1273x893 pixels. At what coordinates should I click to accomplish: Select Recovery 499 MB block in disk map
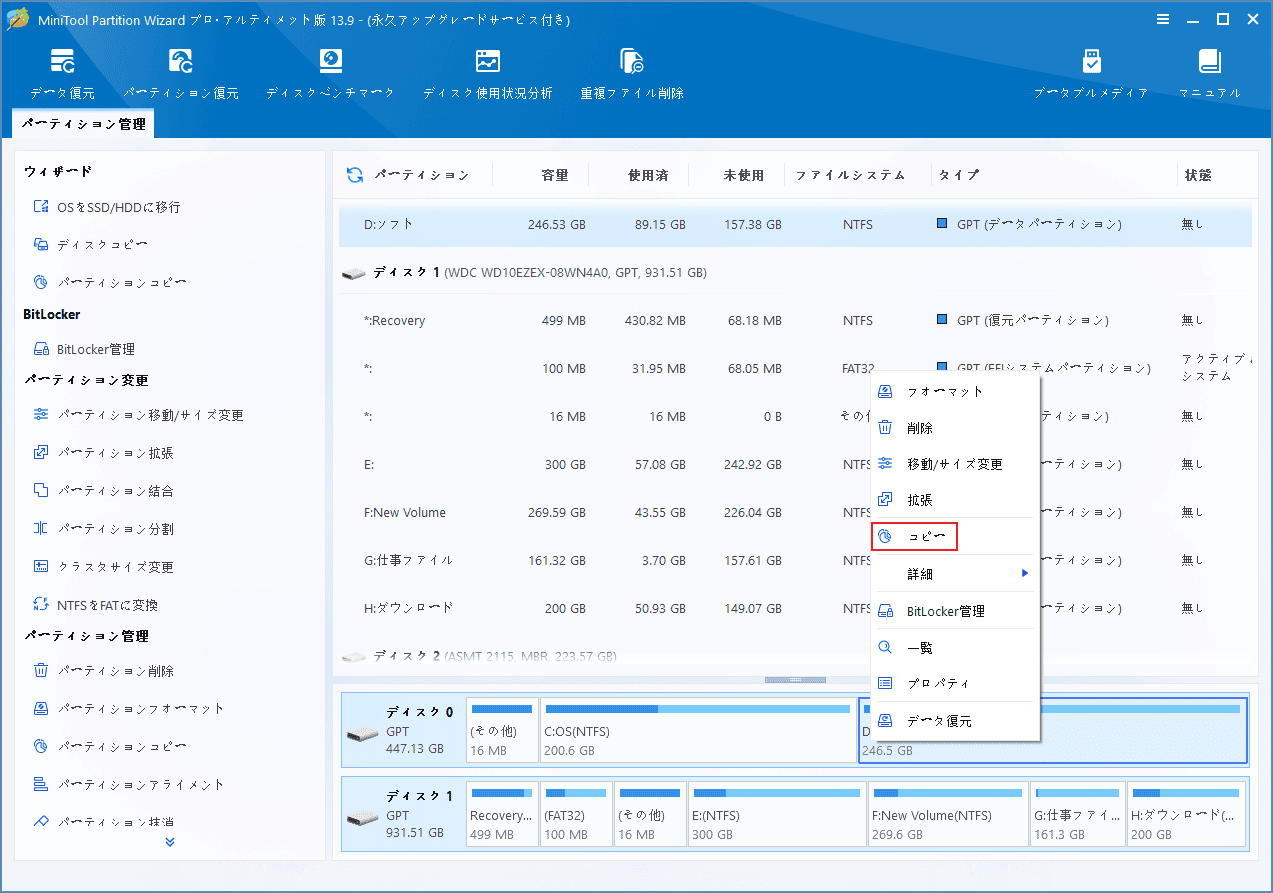(x=502, y=813)
